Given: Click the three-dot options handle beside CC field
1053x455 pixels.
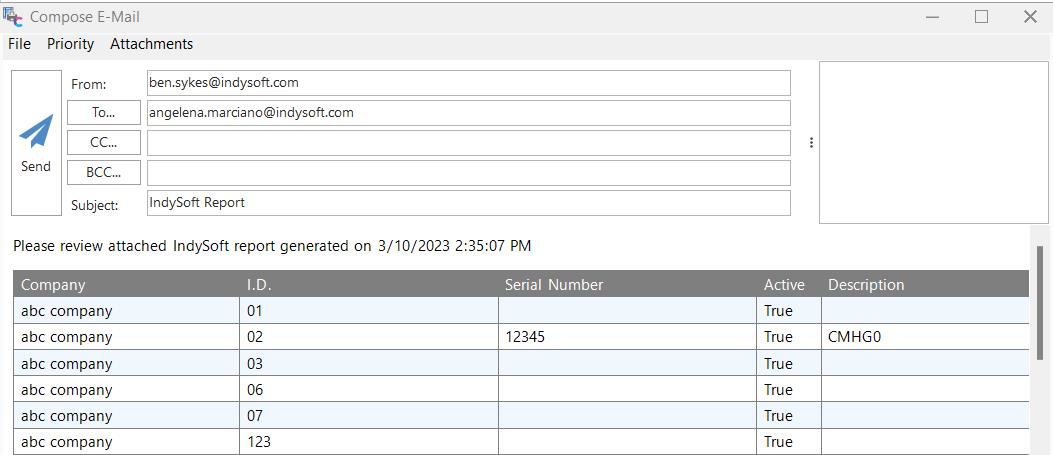Looking at the screenshot, I should [811, 143].
